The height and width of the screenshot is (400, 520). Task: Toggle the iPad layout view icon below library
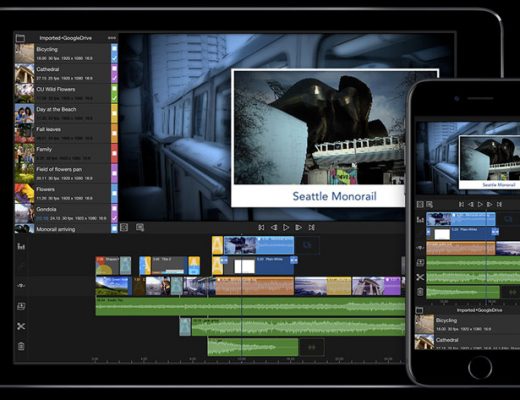124,227
